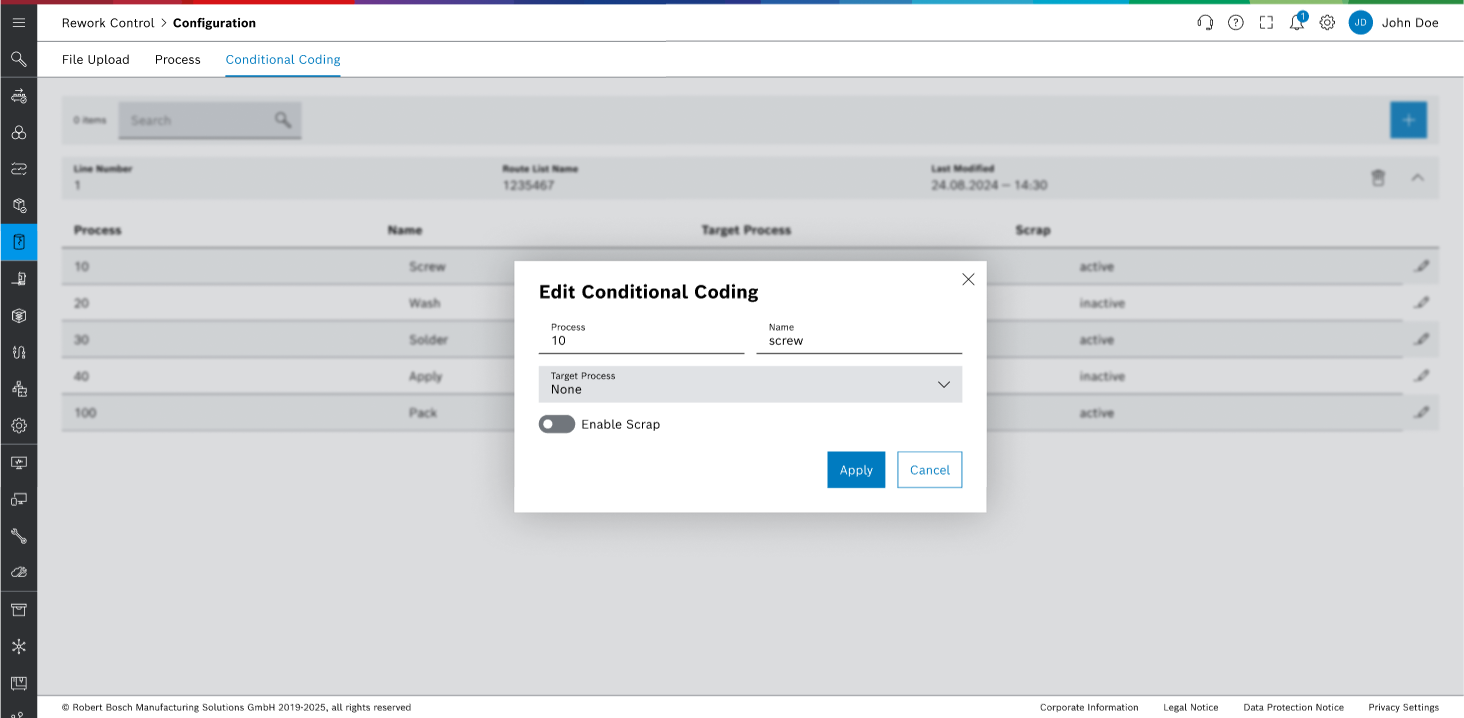
Task: Open the help question-mark icon
Action: [1235, 22]
